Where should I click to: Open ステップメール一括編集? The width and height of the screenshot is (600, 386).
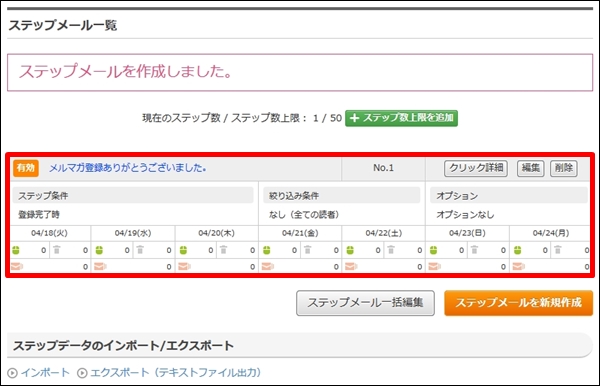[x=365, y=303]
